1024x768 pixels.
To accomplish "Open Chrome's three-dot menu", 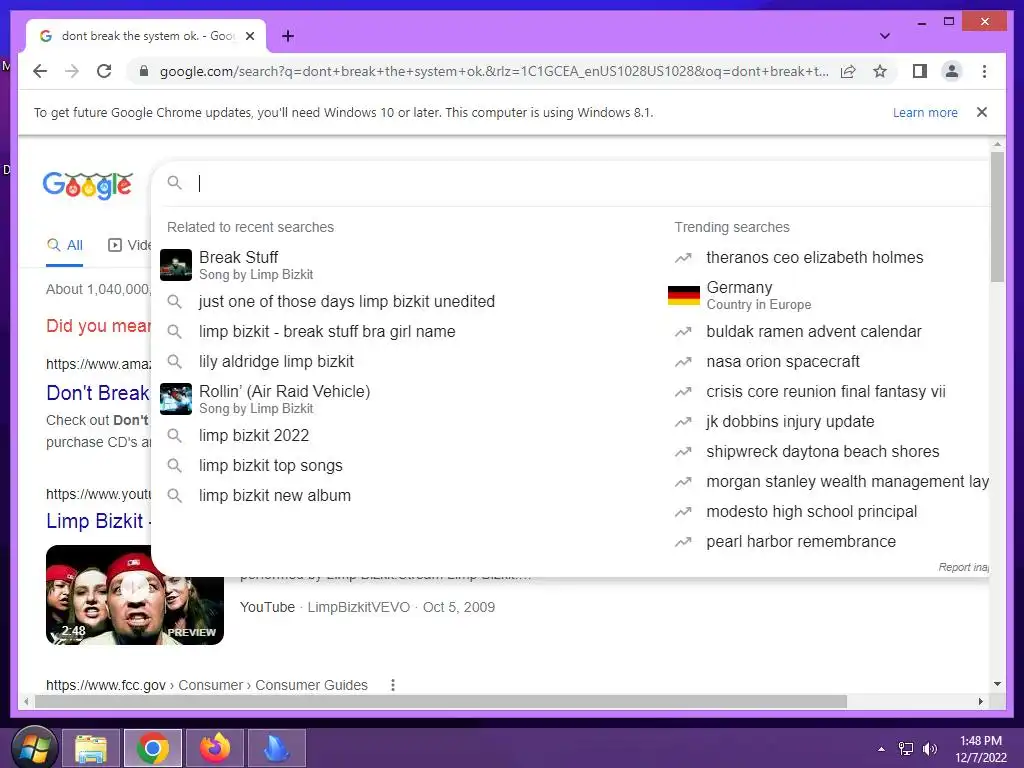I will 984,71.
